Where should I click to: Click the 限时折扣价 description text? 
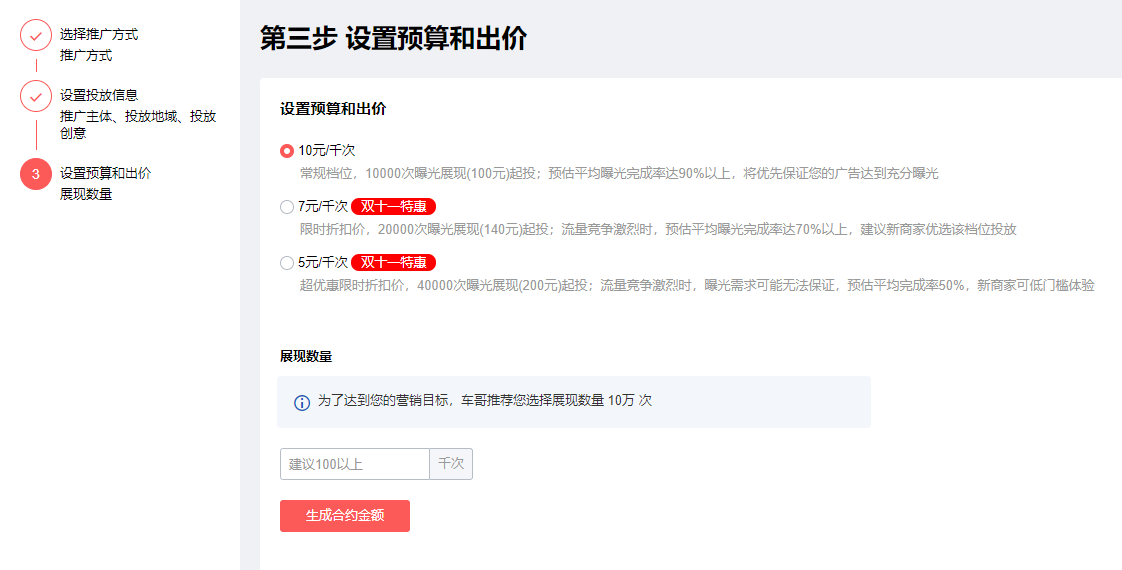658,230
